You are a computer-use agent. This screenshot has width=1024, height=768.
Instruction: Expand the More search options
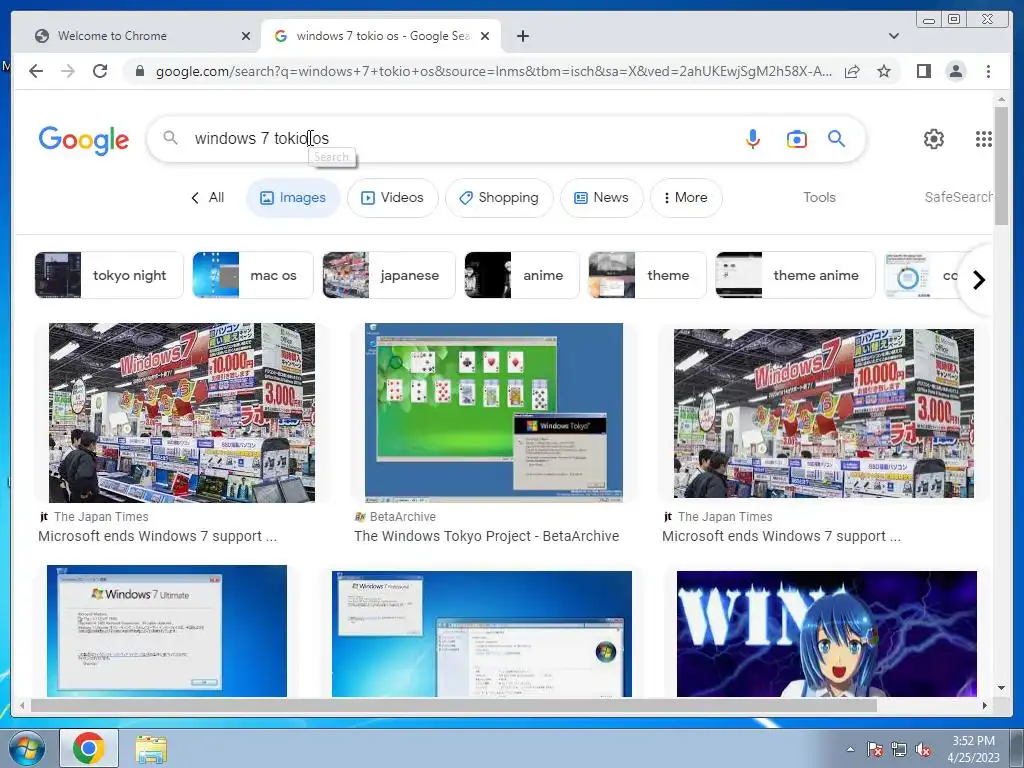click(686, 197)
